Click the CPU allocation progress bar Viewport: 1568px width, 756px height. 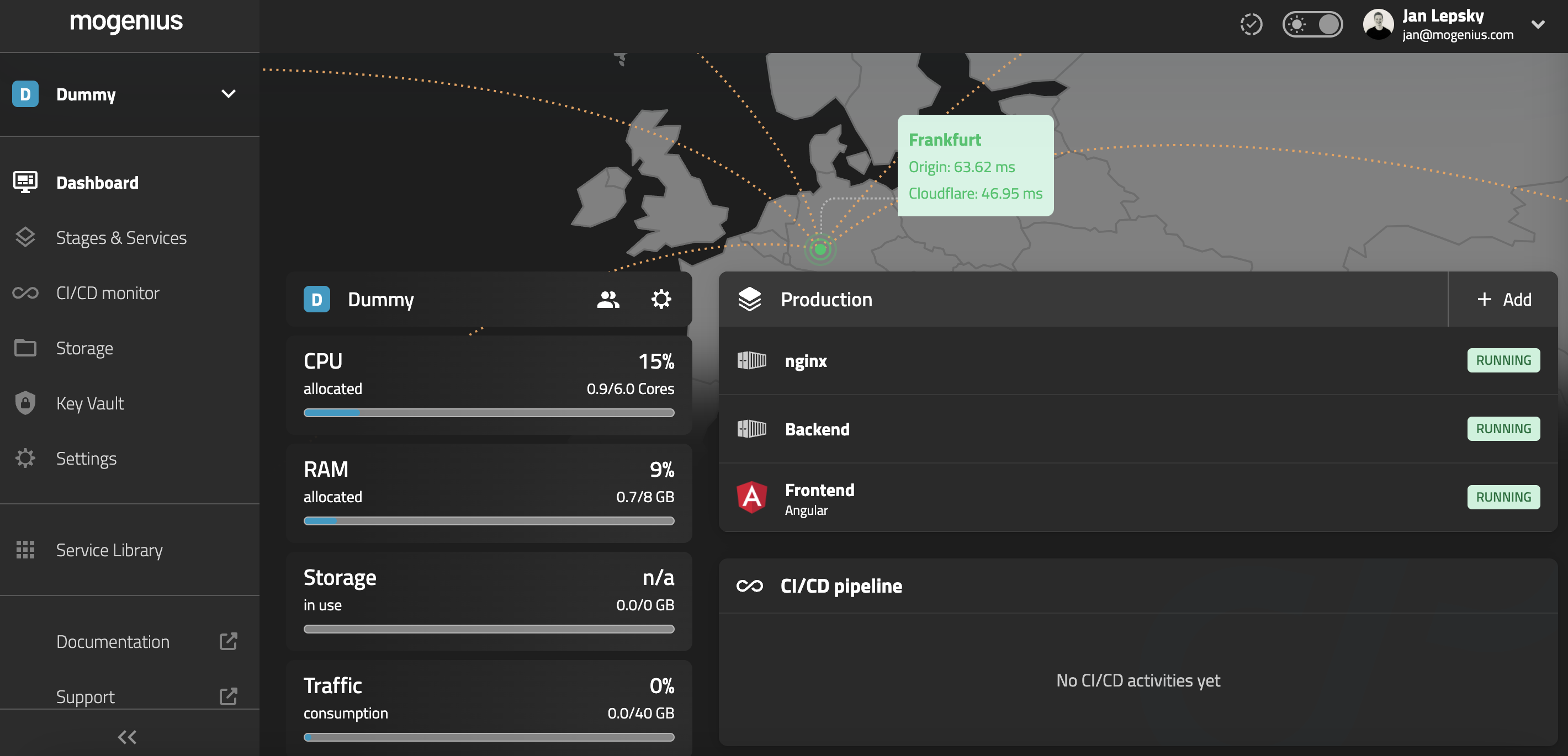[489, 412]
